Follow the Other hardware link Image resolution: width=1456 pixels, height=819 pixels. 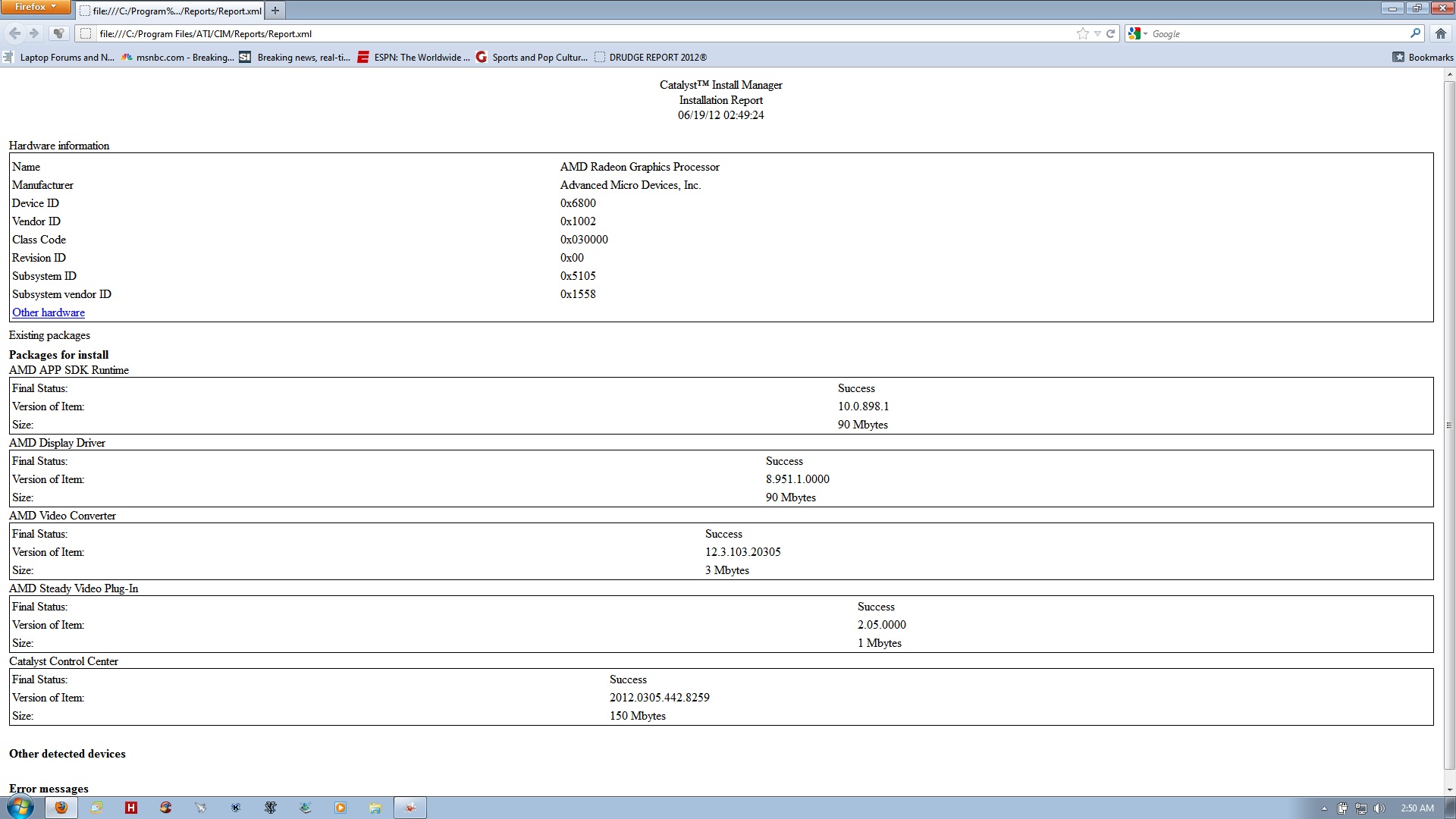pos(49,312)
